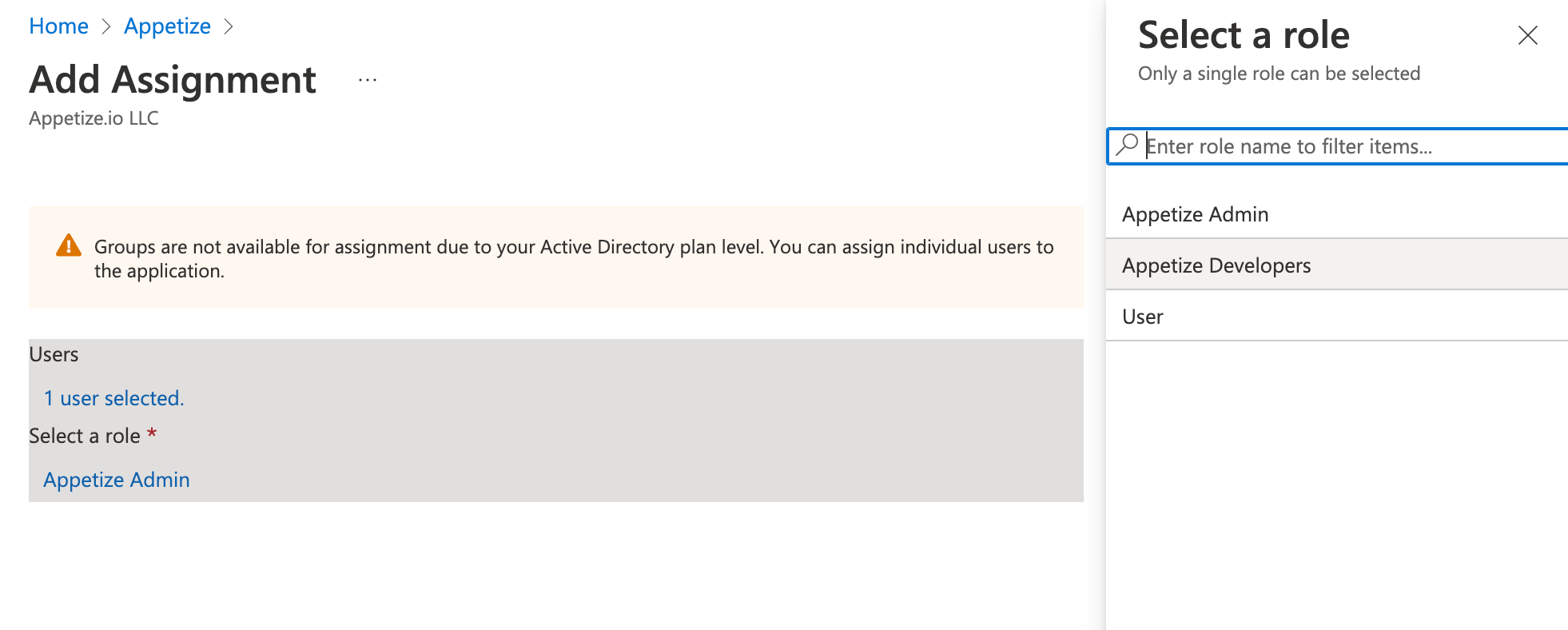Go to the Appetize breadcrumb link
Image resolution: width=1568 pixels, height=630 pixels.
(167, 26)
